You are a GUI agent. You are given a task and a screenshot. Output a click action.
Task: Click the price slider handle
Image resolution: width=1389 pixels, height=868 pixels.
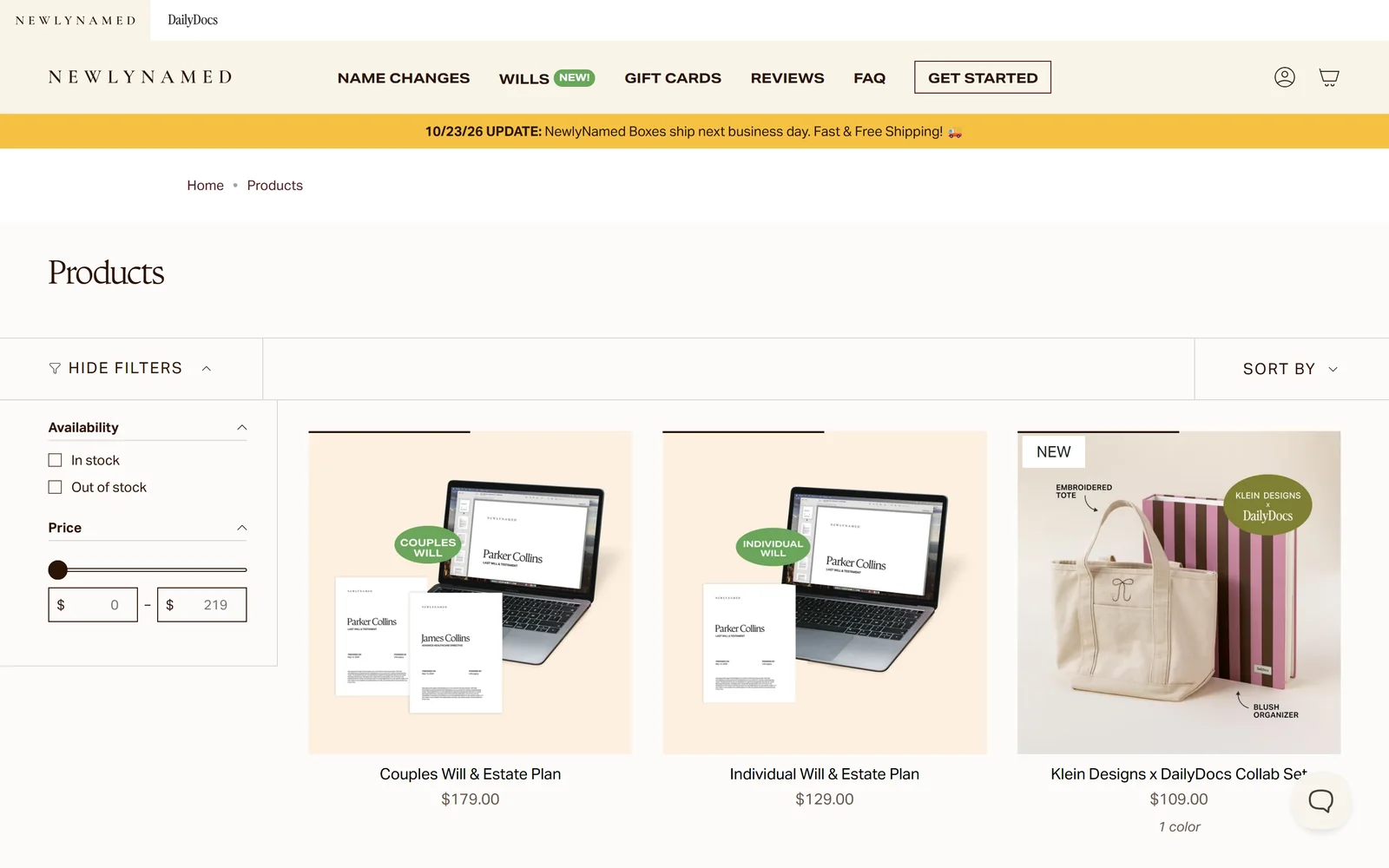[x=58, y=569]
